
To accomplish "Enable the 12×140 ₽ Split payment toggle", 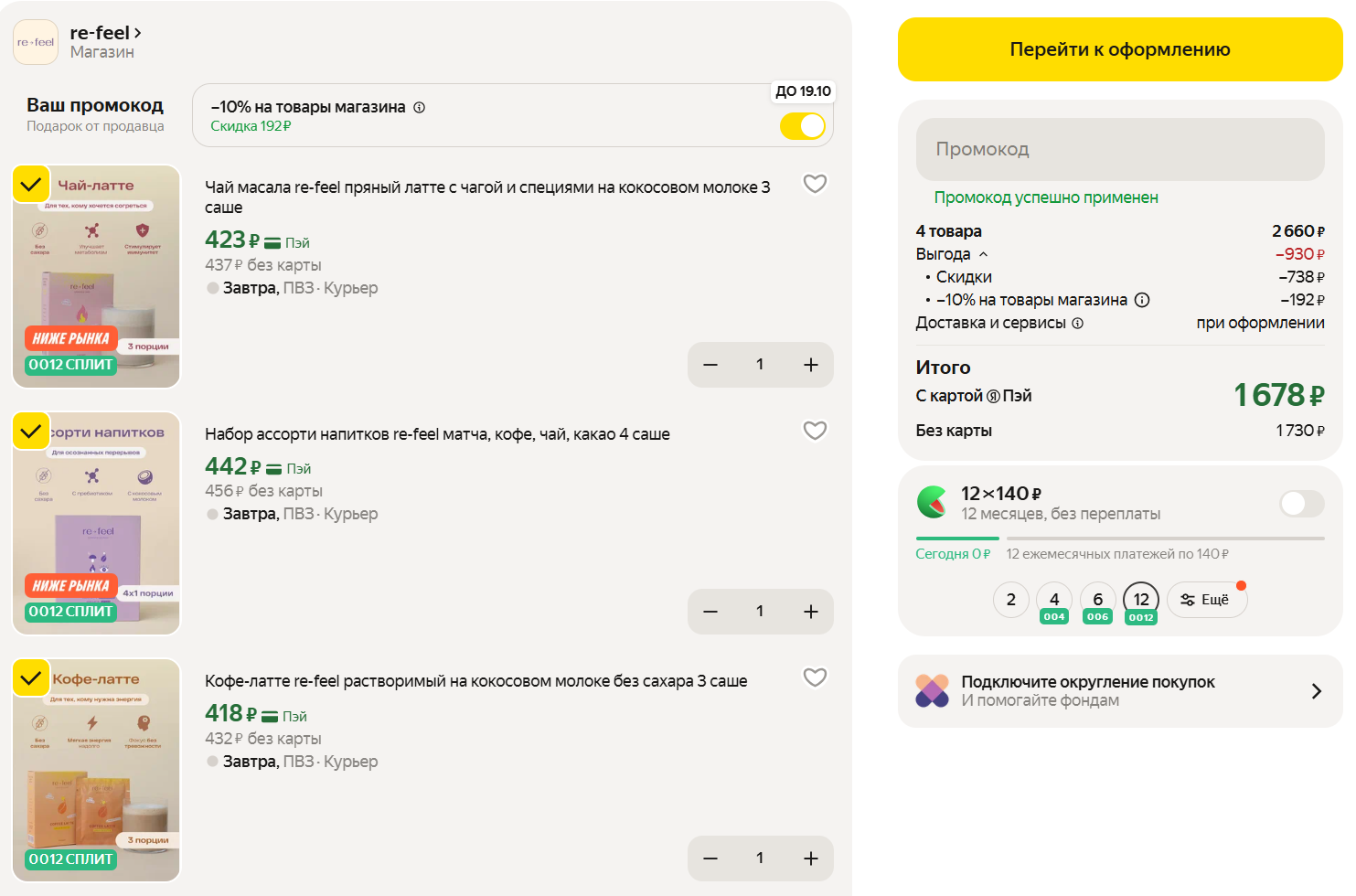I will [1301, 503].
